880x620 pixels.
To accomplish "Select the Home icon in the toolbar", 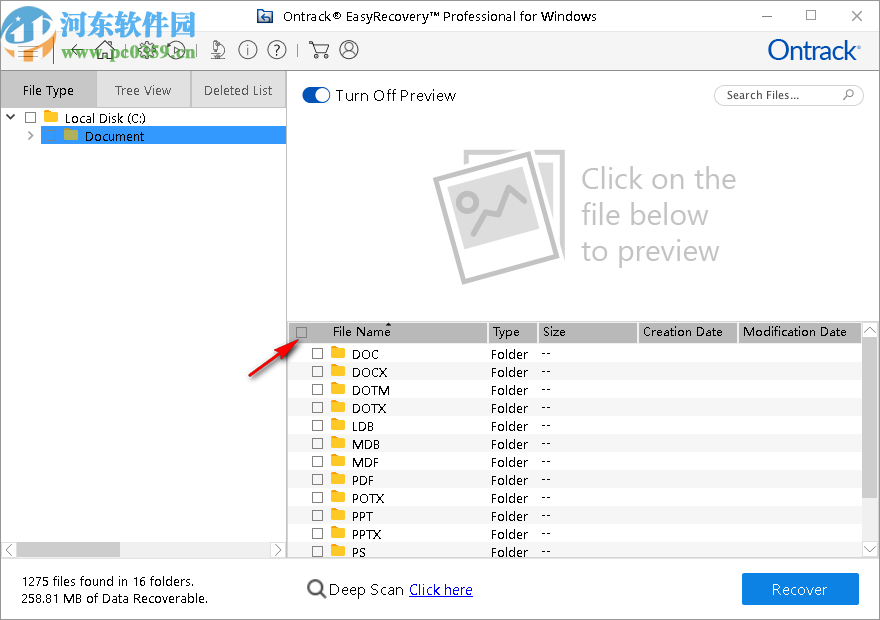I will [105, 50].
